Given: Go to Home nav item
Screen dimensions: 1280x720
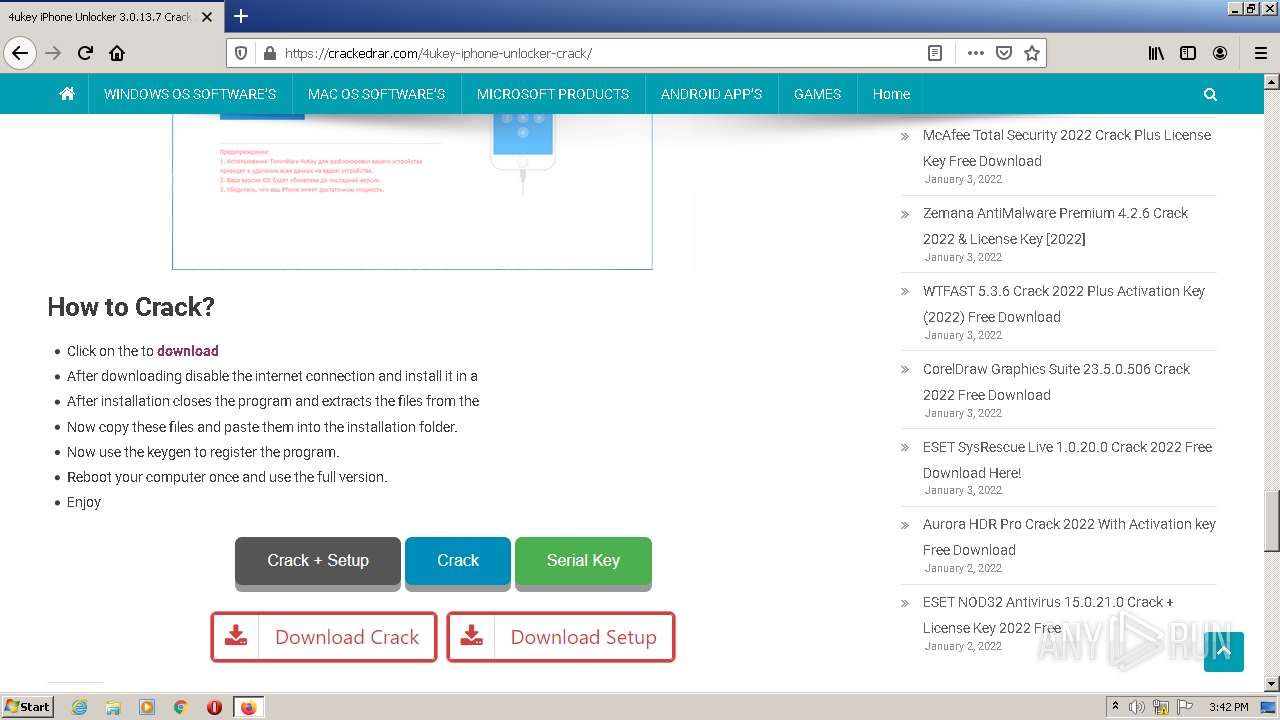Looking at the screenshot, I should pos(891,94).
